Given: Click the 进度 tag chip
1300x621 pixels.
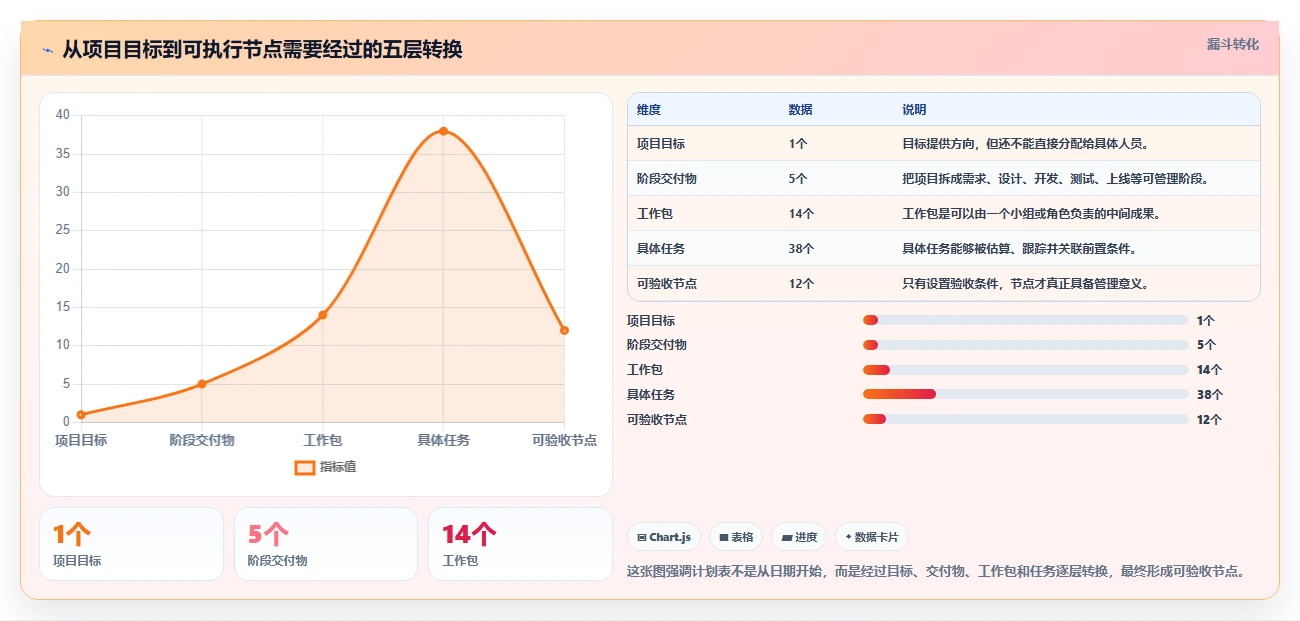Looking at the screenshot, I should [x=798, y=537].
